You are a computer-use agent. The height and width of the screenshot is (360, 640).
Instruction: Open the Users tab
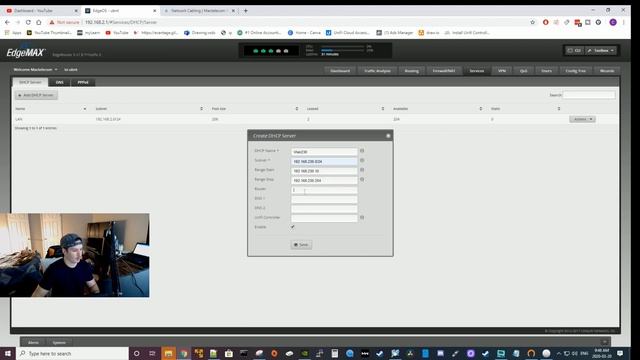pyautogui.click(x=546, y=71)
